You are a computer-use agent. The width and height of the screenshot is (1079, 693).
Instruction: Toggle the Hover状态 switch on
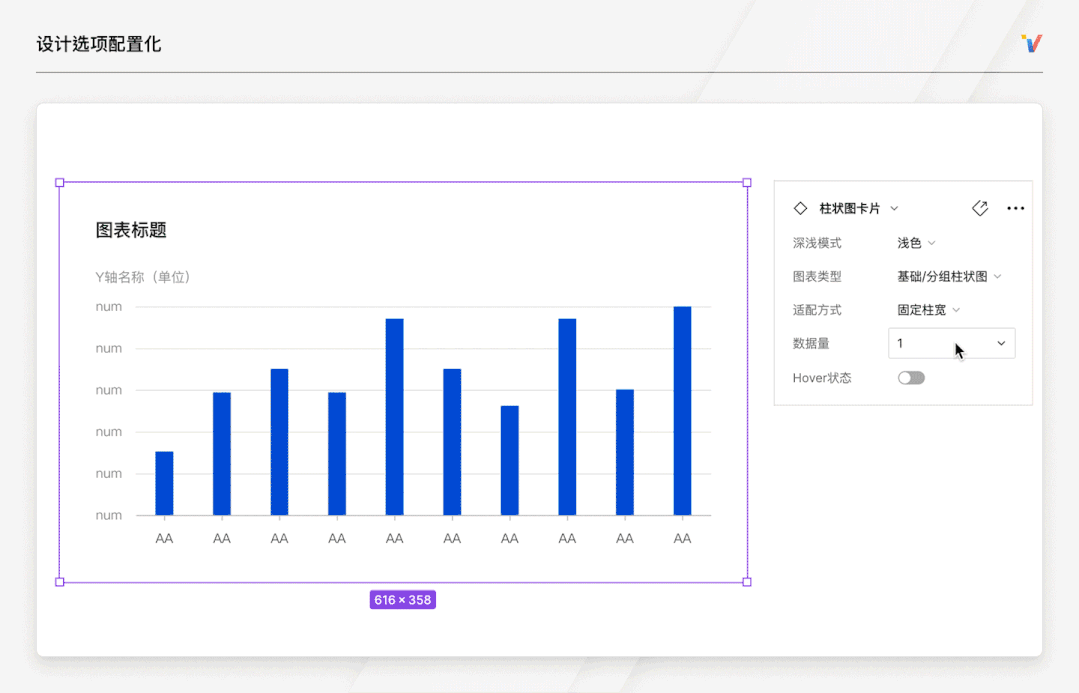click(911, 377)
